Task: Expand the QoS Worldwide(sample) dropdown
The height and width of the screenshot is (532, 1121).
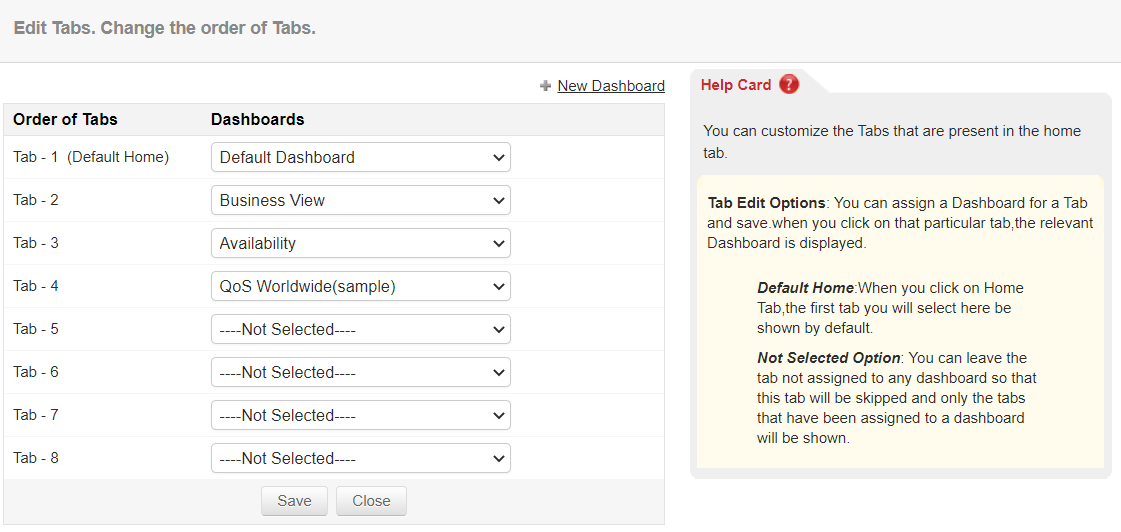Action: pos(360,286)
